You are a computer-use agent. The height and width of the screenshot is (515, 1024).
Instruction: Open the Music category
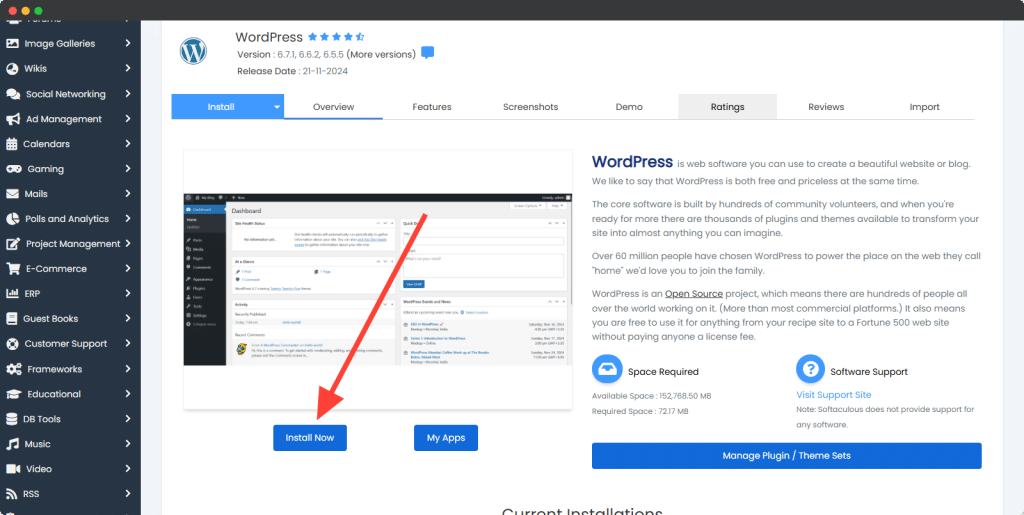(69, 444)
